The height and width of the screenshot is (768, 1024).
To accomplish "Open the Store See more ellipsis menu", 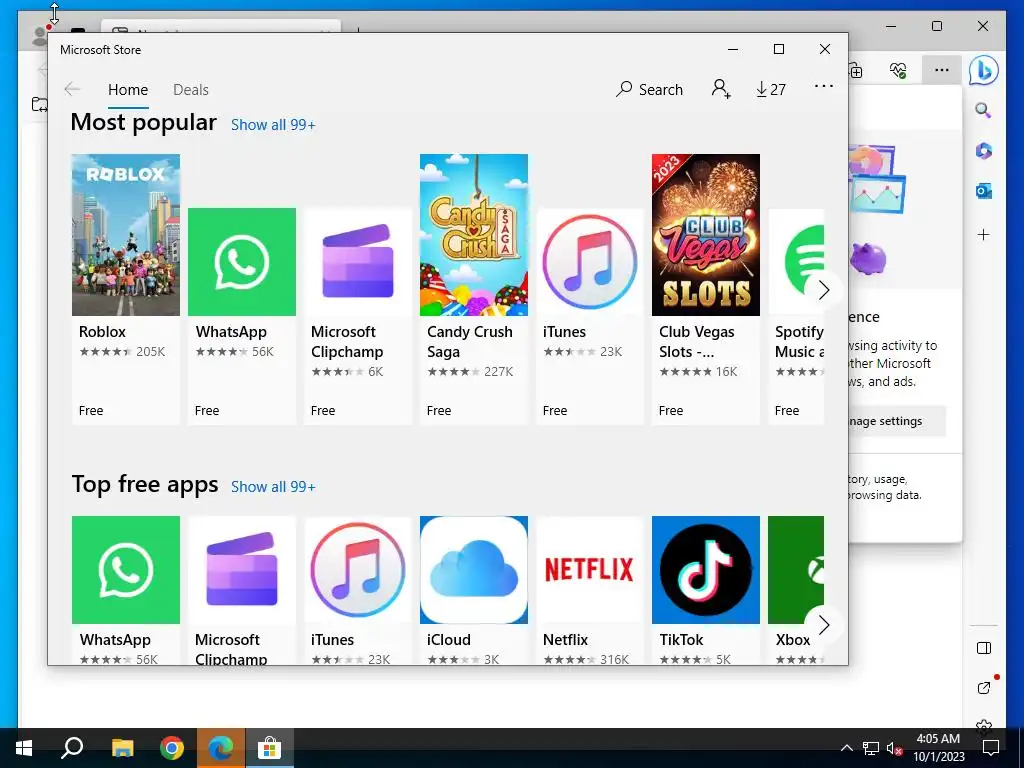I will 824,86.
